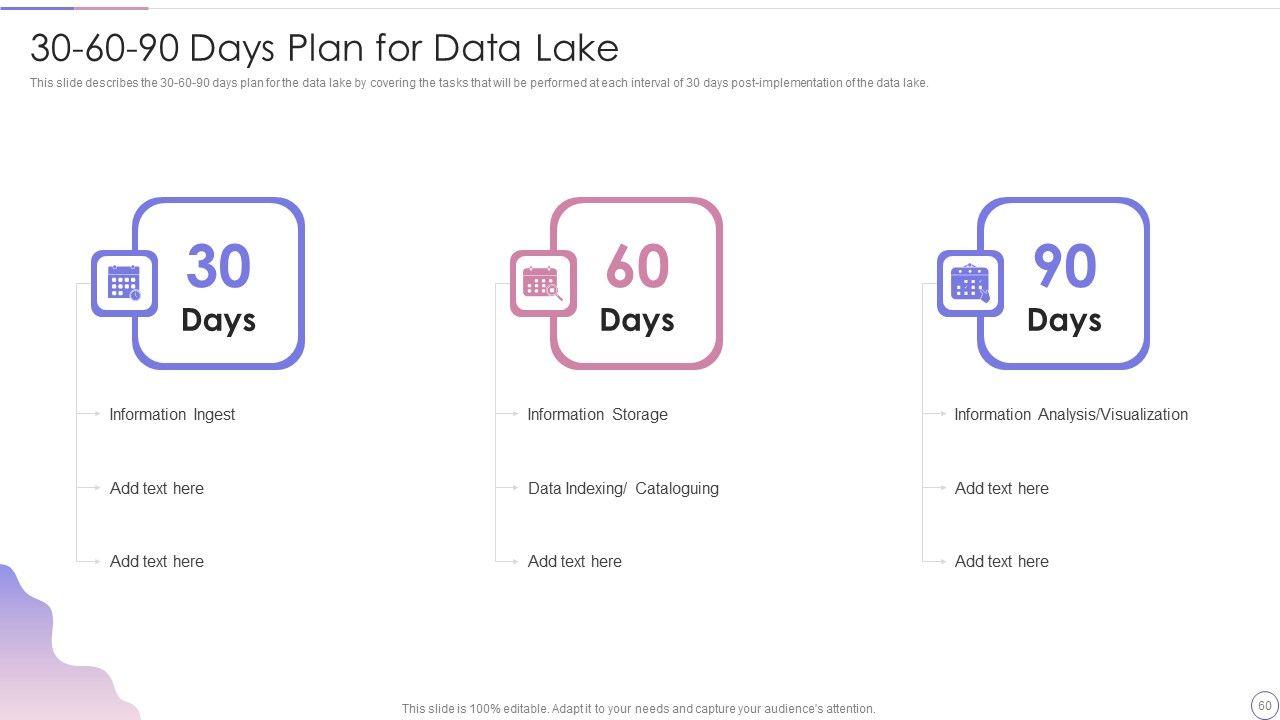The width and height of the screenshot is (1280, 720).
Task: Click the arrow bullet before Information Analysis/Visualization
Action: click(x=939, y=414)
